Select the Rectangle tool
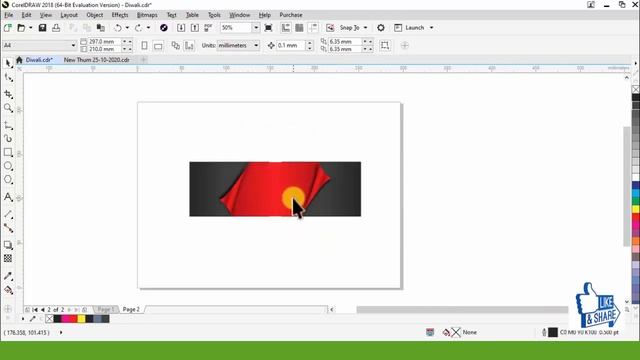 click(8, 153)
